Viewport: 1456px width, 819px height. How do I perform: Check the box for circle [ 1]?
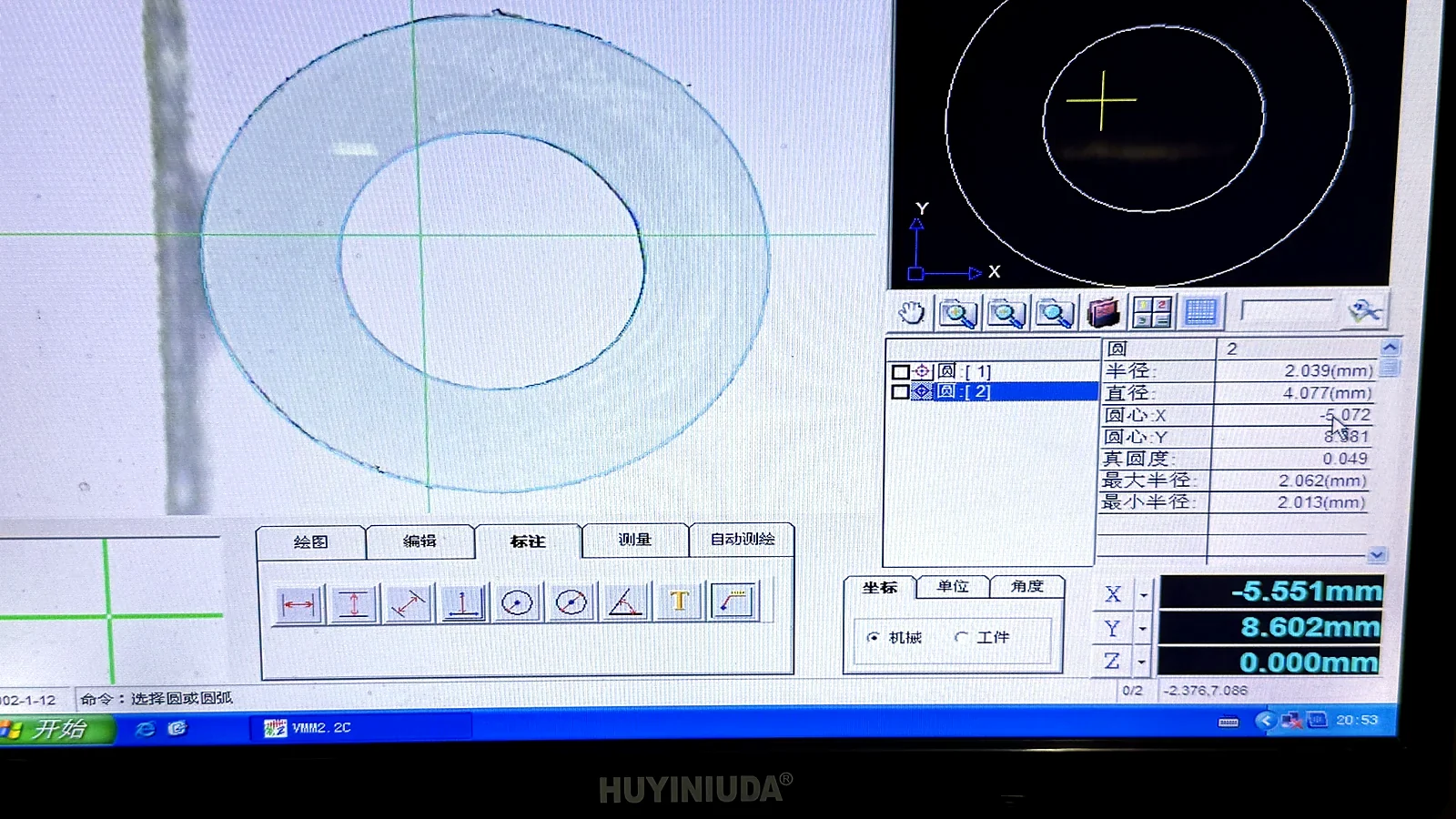(x=900, y=371)
